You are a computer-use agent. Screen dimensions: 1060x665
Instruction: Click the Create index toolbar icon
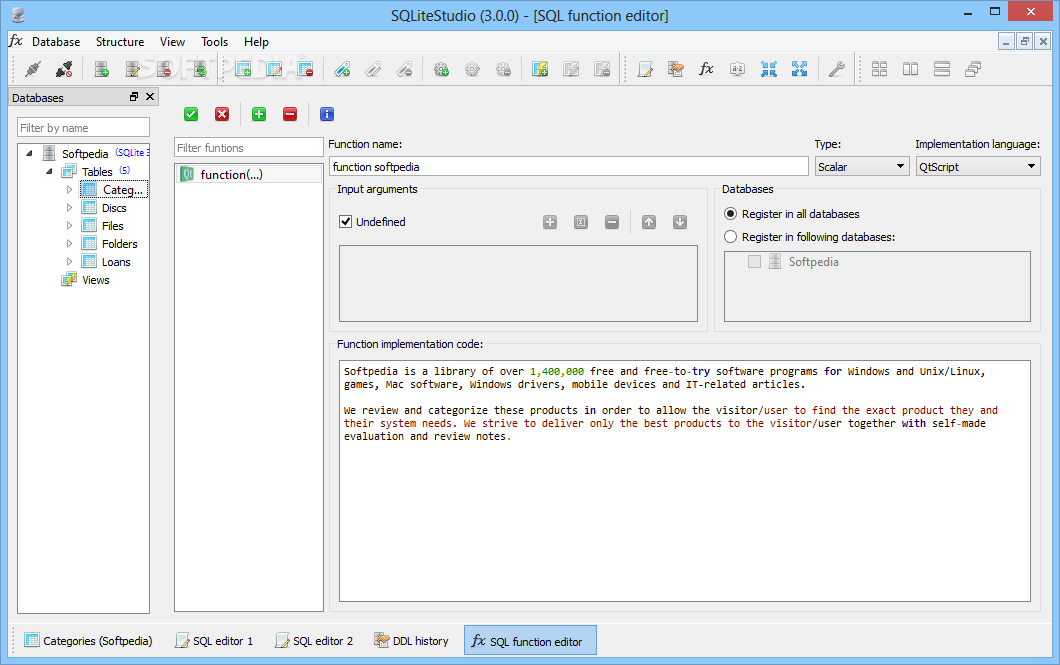[x=342, y=69]
